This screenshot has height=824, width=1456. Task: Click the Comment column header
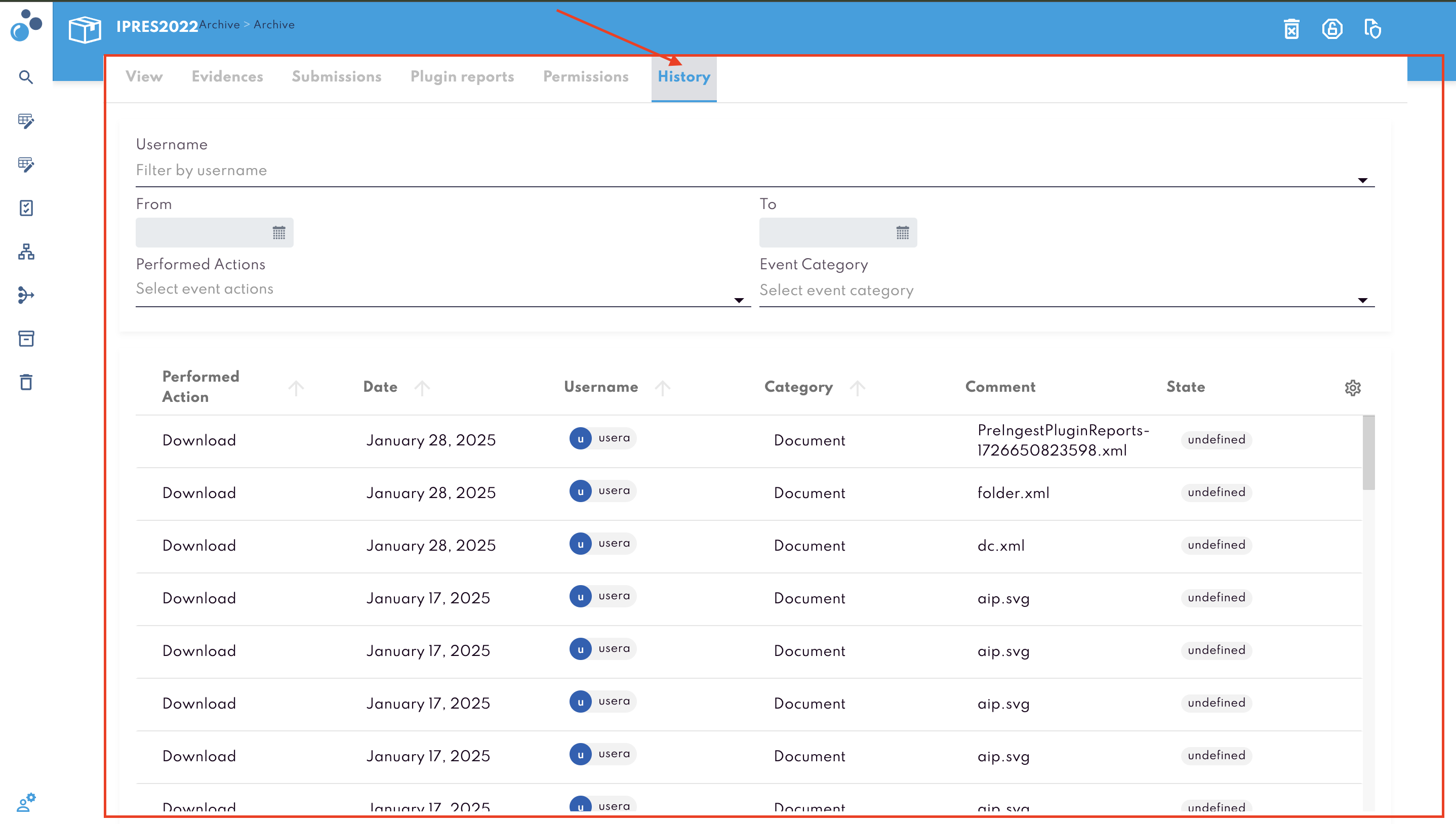point(1000,387)
